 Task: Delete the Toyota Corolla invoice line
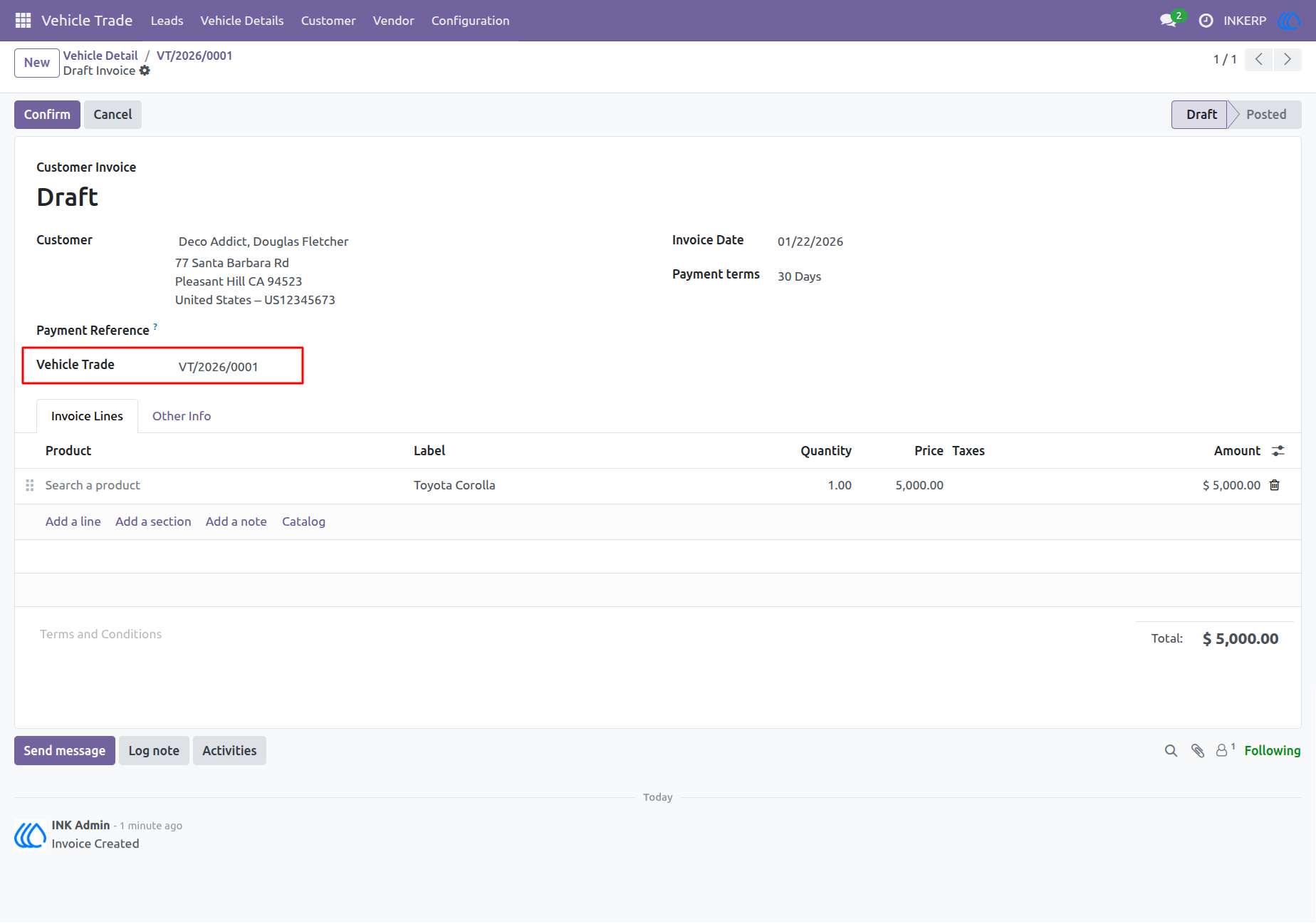[x=1275, y=485]
